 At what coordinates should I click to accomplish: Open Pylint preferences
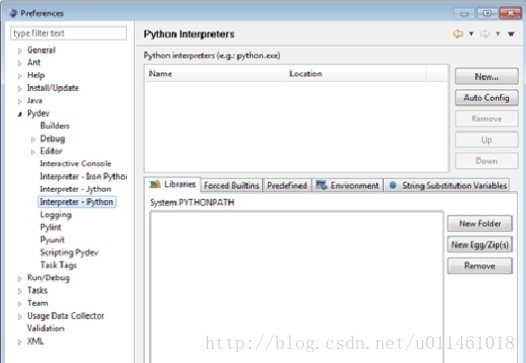(x=51, y=227)
